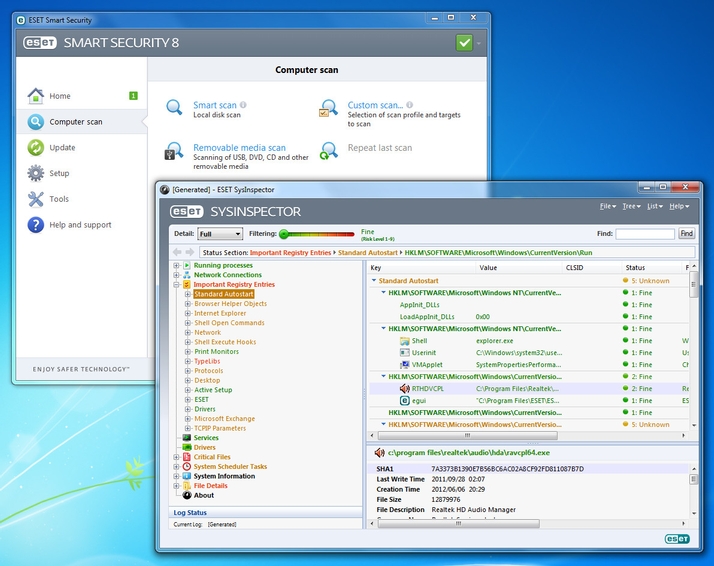This screenshot has width=714, height=566.
Task: Click the System Information icon
Action: pyautogui.click(x=187, y=476)
